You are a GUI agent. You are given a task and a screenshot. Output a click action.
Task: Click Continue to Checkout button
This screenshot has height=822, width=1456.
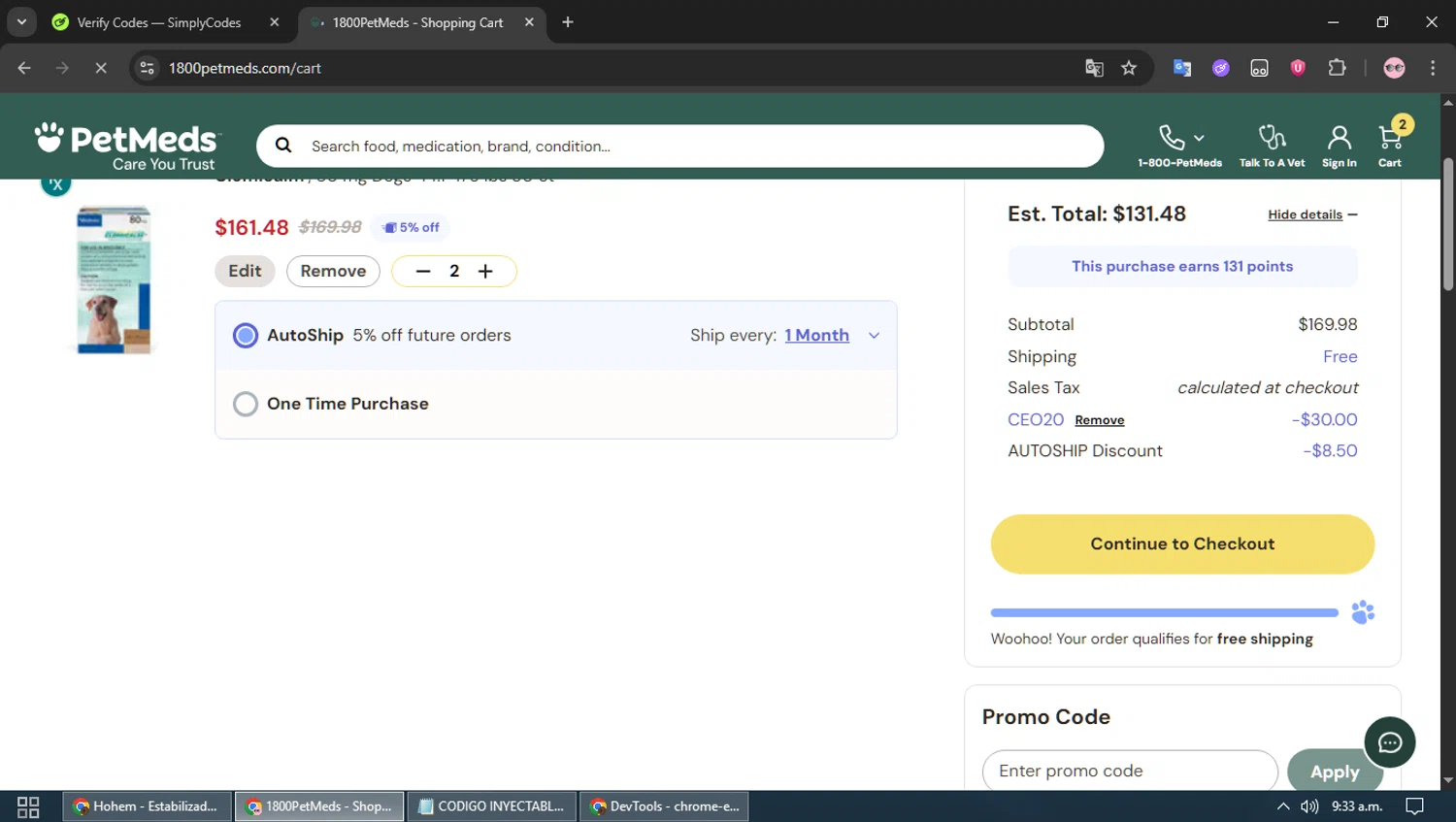[x=1182, y=544]
